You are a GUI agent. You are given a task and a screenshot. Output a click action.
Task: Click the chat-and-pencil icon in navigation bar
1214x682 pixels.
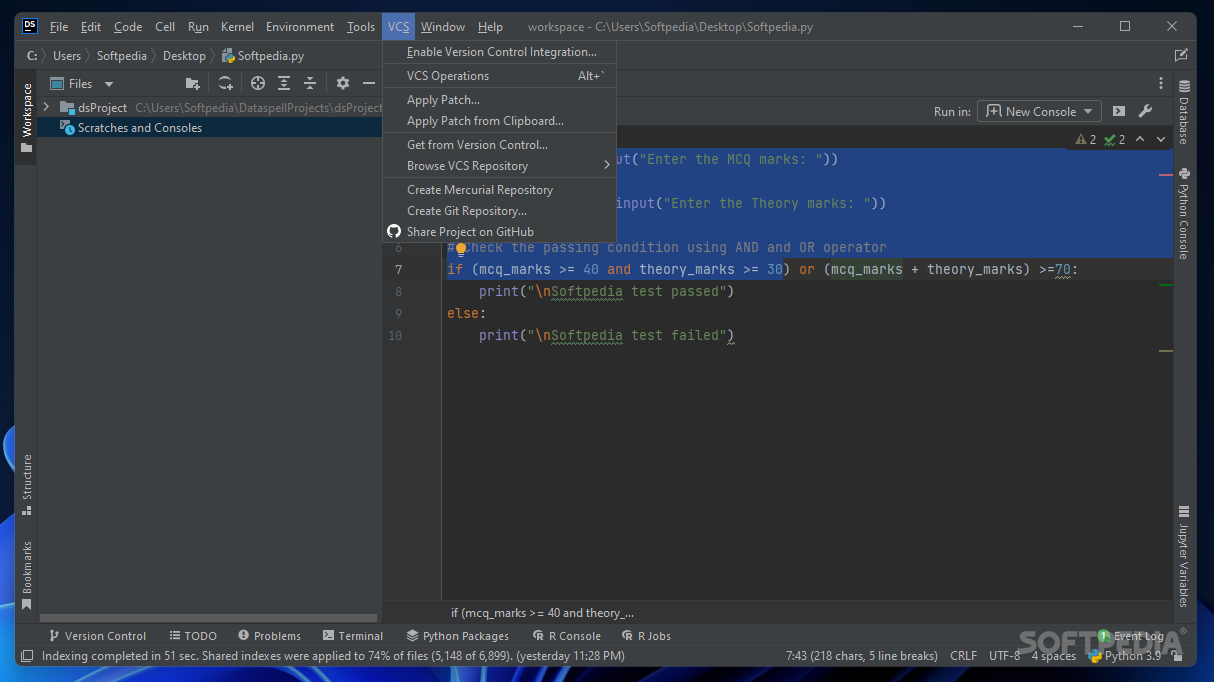tap(1182, 56)
